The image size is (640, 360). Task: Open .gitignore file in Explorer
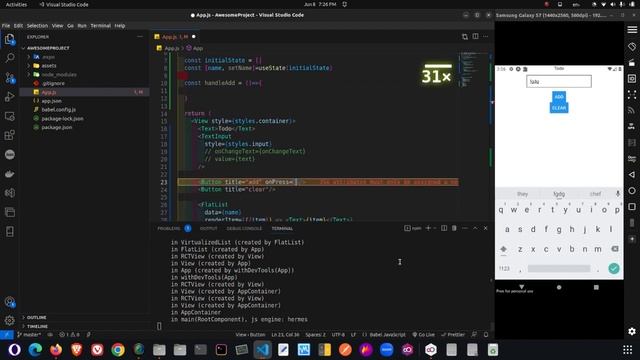coord(53,83)
